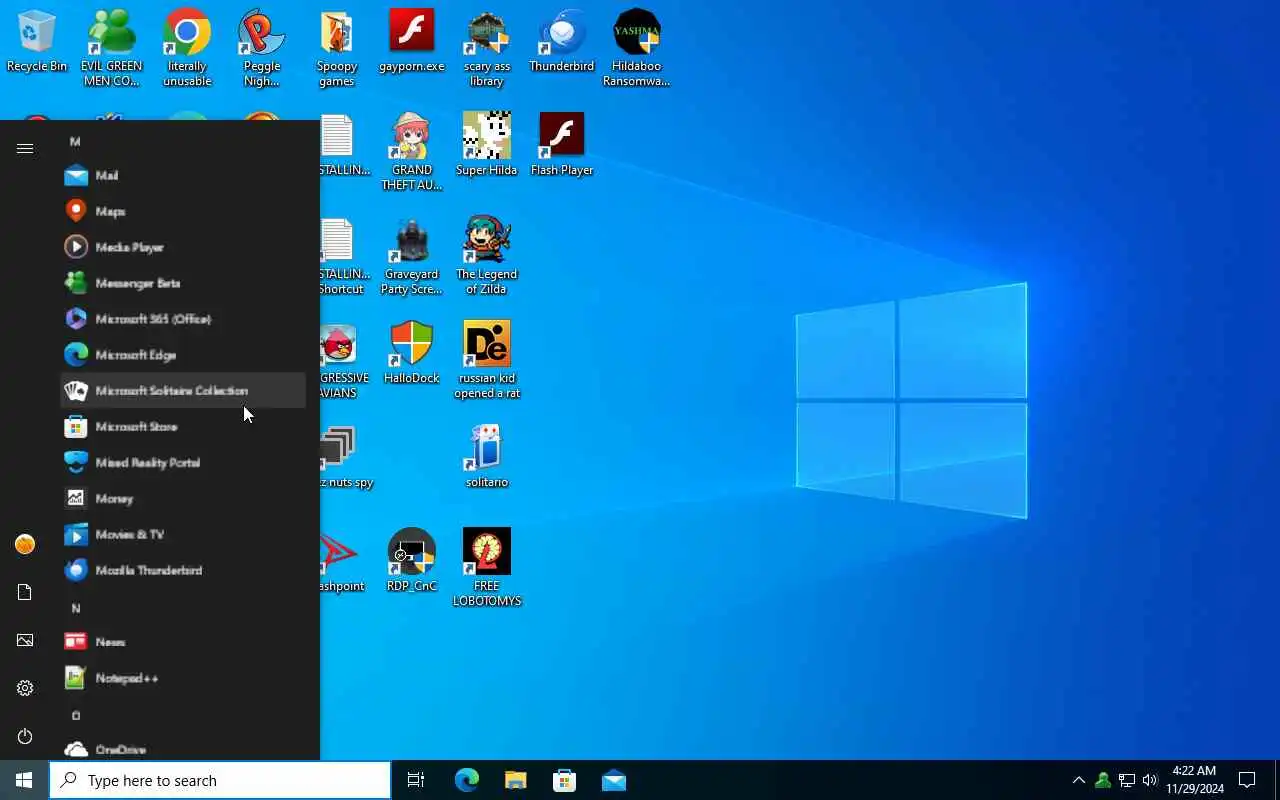
Task: Open Mail on the taskbar
Action: [613, 780]
